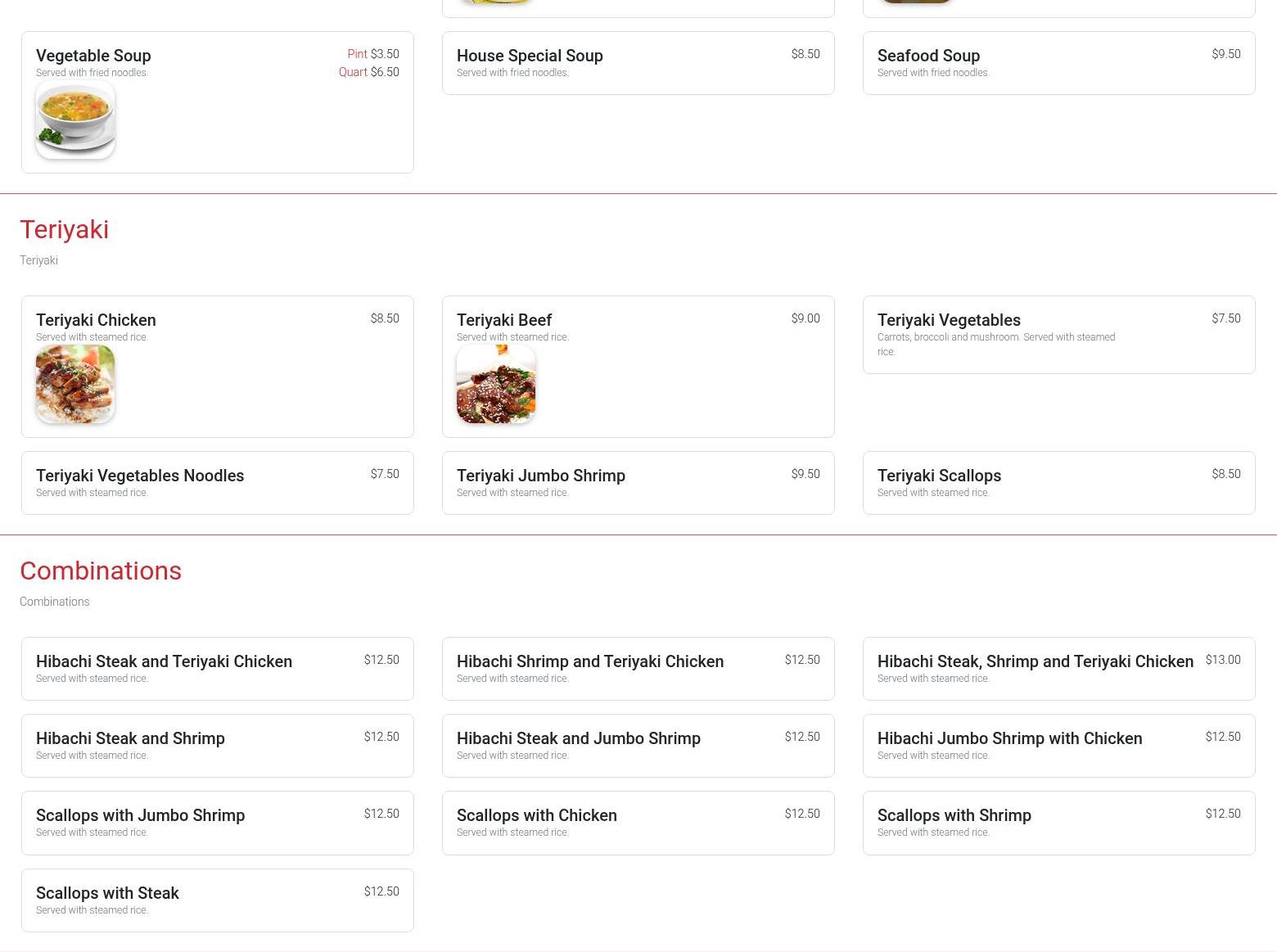Open the House Special Soup item
This screenshot has width=1277, height=952.
[x=530, y=56]
